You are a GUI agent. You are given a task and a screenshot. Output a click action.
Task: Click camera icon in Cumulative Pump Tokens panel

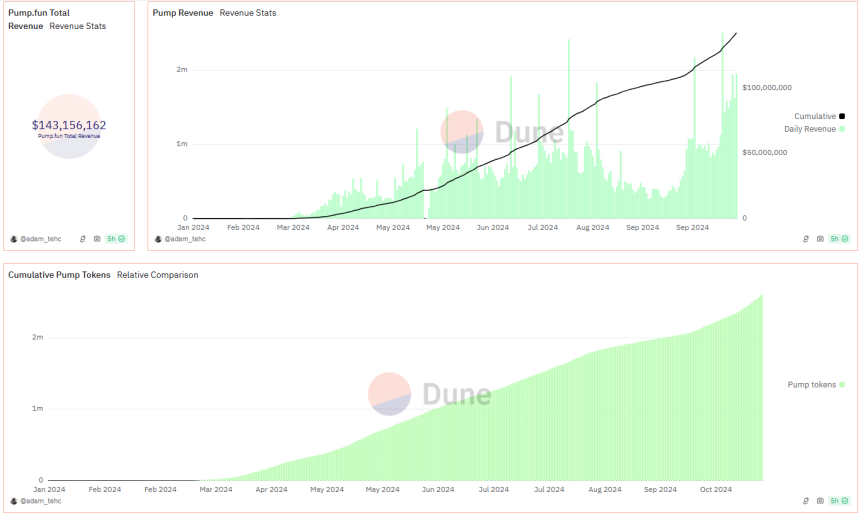tap(820, 500)
